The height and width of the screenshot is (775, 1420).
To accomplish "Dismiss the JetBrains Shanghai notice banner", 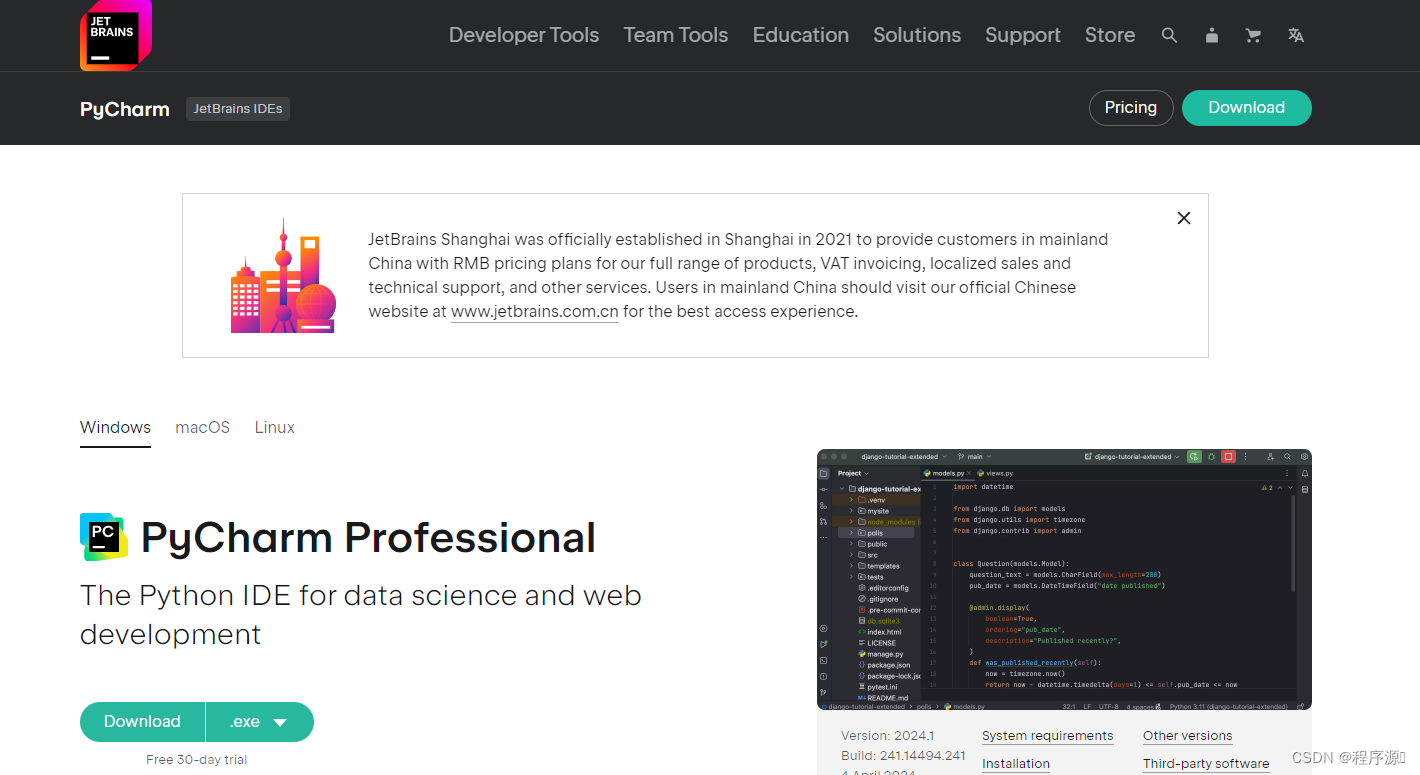I will [1184, 218].
